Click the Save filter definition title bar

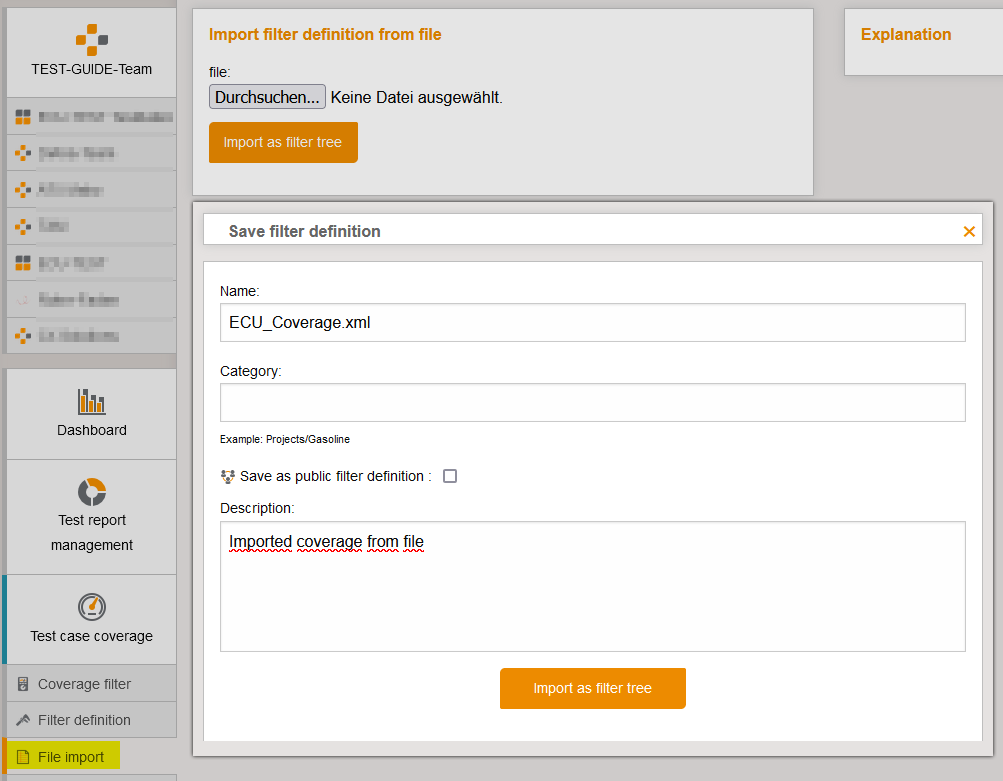[592, 231]
